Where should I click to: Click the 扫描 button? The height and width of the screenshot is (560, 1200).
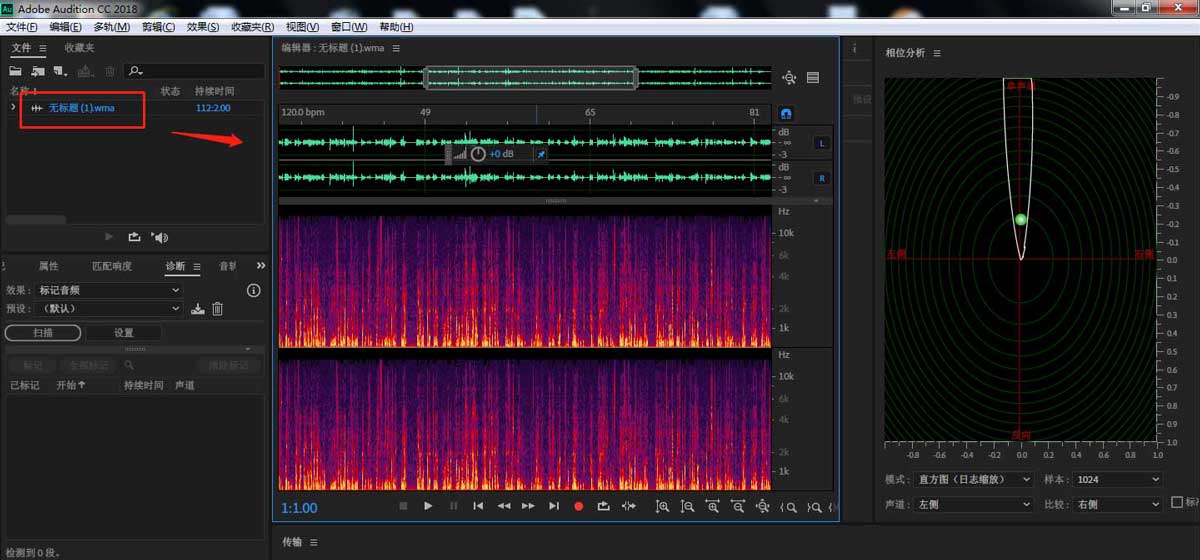tap(43, 333)
